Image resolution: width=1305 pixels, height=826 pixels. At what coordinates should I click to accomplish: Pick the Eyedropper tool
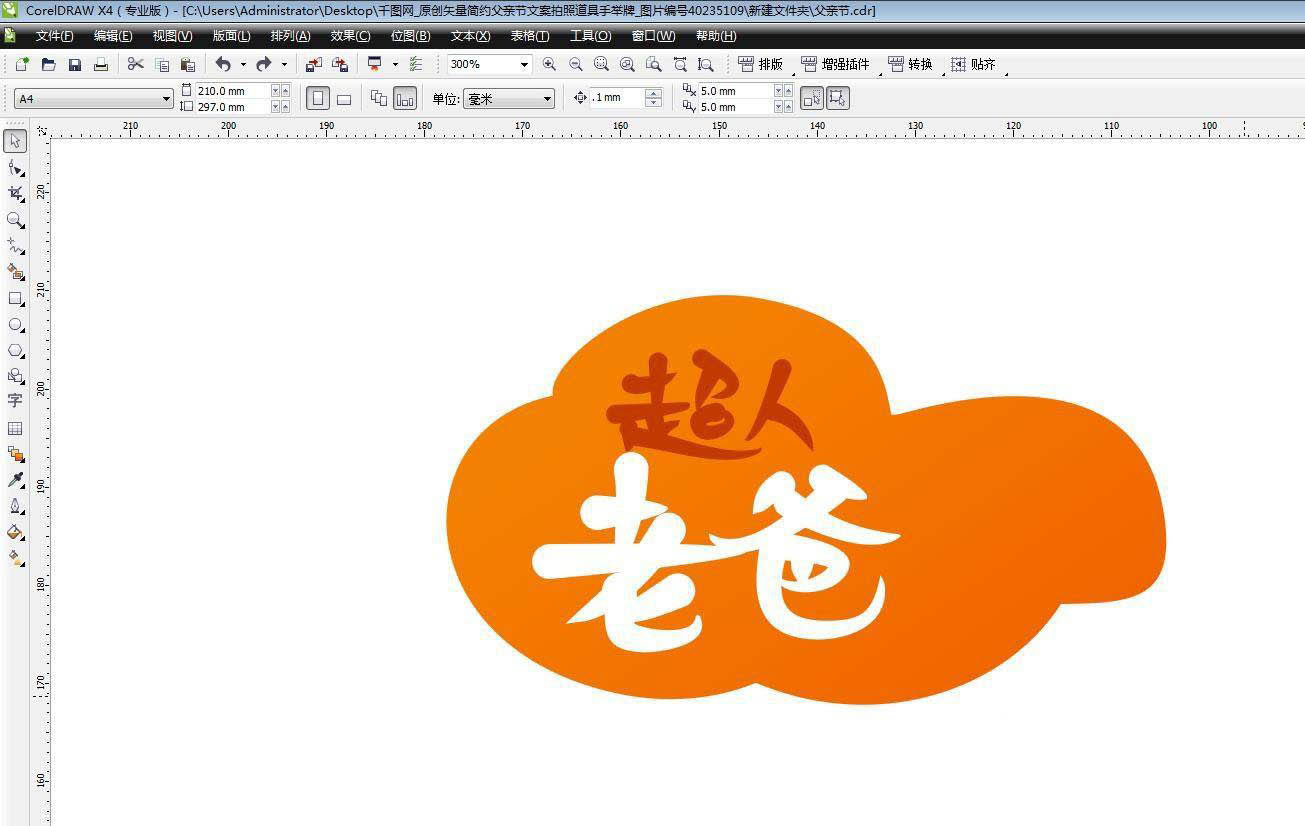(x=15, y=480)
